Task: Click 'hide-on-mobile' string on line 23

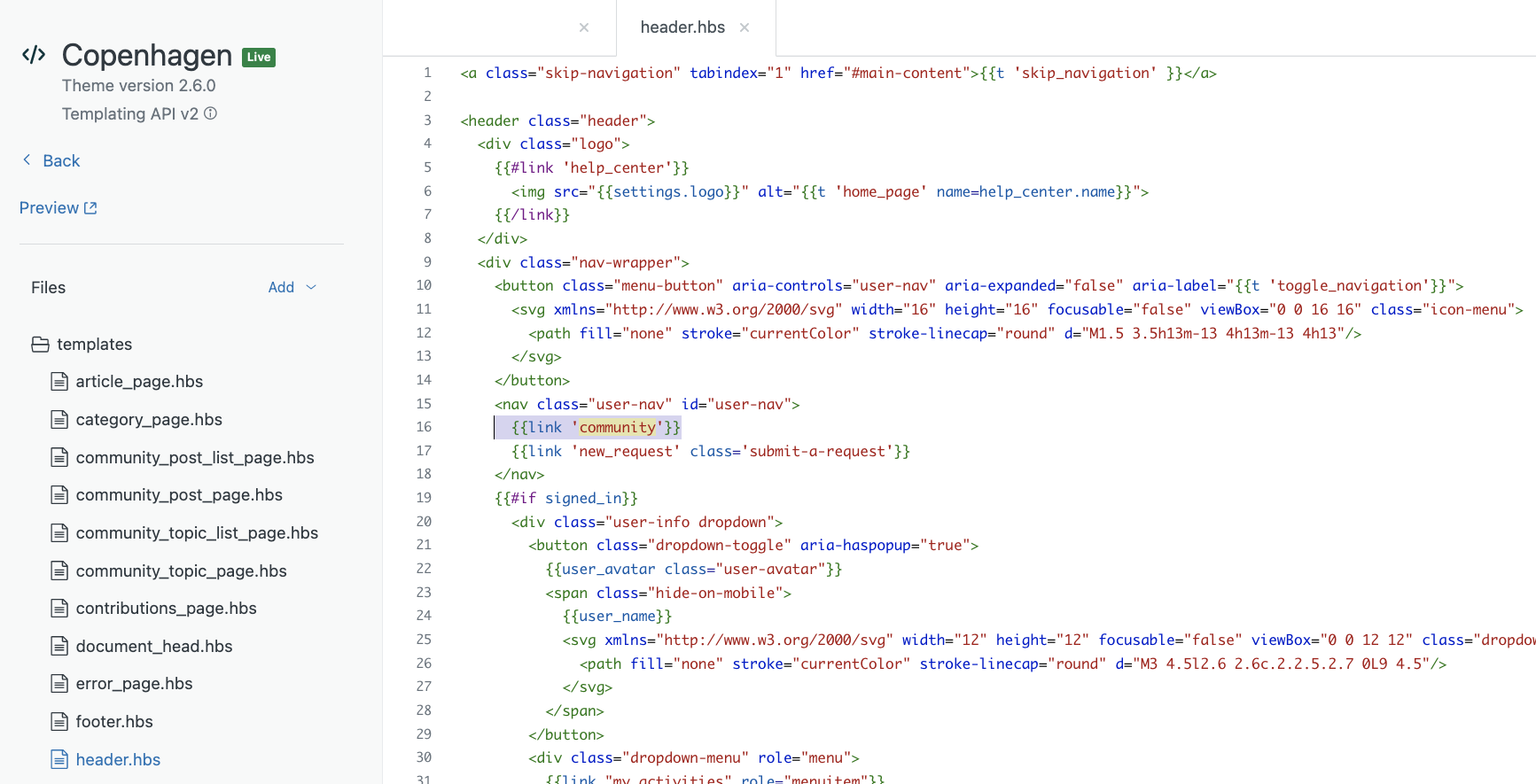Action: [x=715, y=594]
